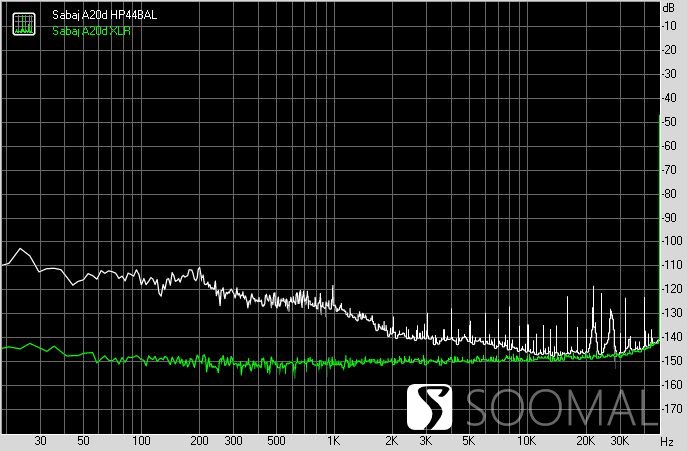Click the 5K frequency axis label
687x451 pixels.
[x=468, y=441]
